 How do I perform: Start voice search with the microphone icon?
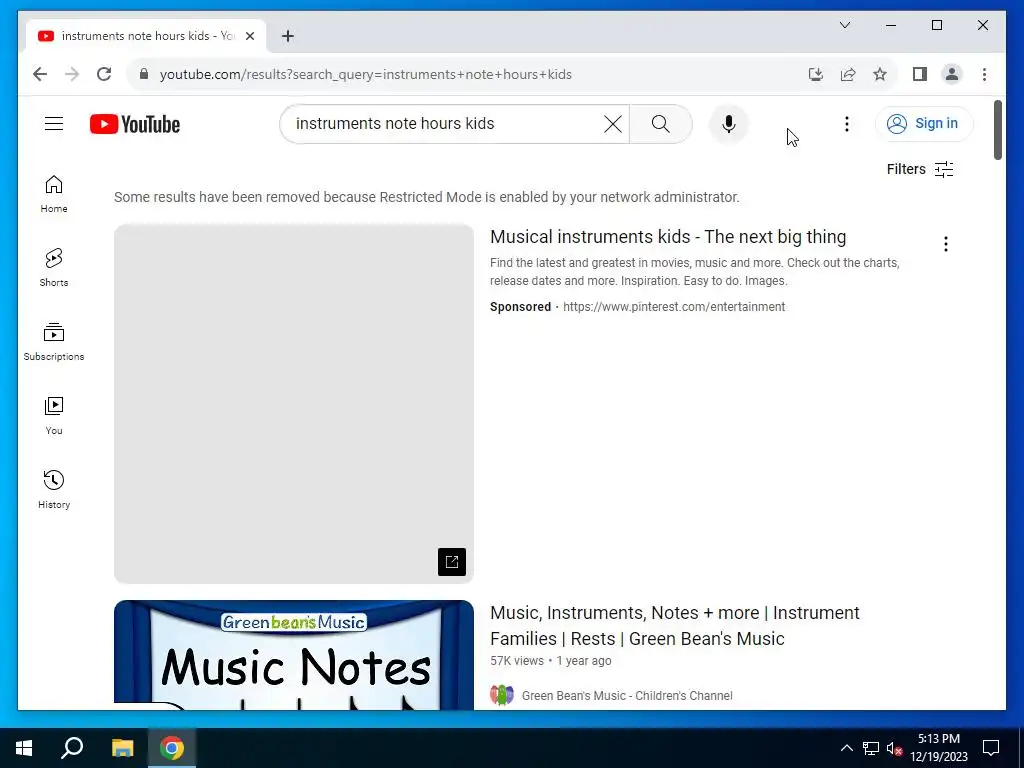click(729, 124)
